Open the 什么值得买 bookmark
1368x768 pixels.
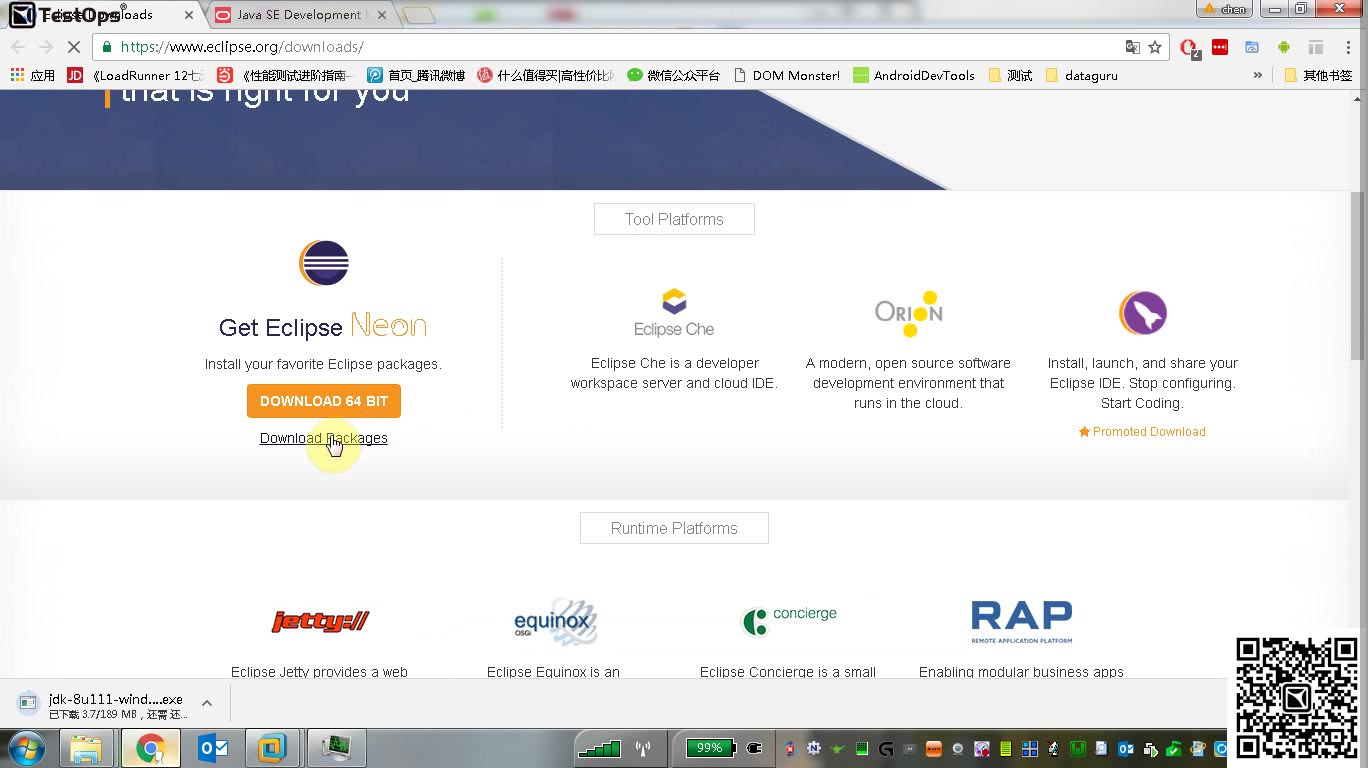point(545,75)
